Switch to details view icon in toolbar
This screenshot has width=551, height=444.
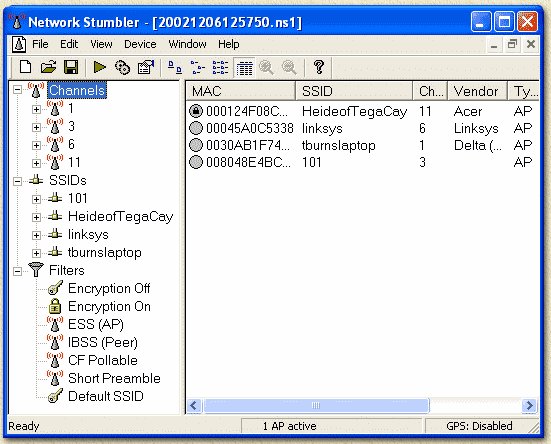(x=244, y=67)
